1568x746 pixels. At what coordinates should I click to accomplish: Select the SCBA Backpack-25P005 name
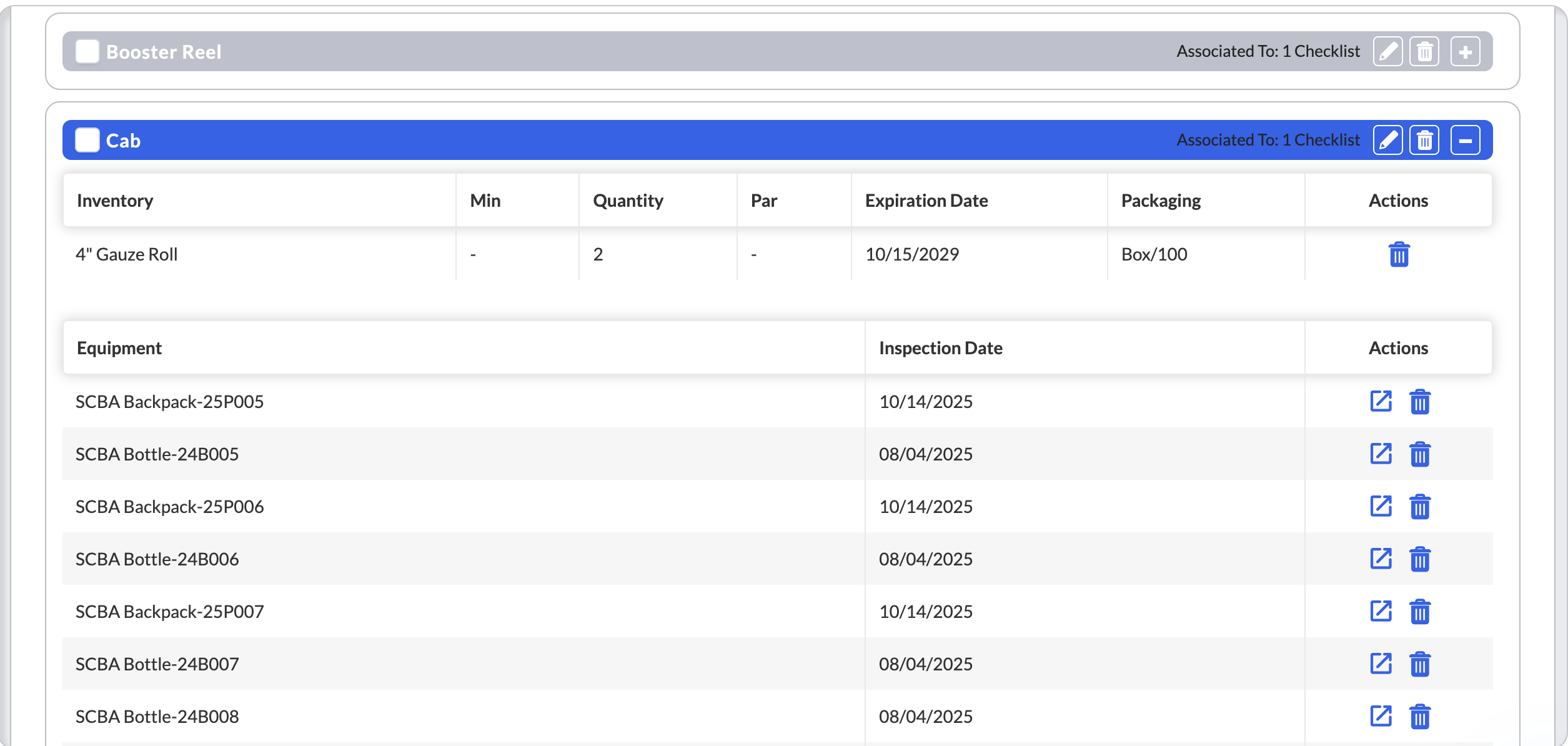[x=170, y=402]
